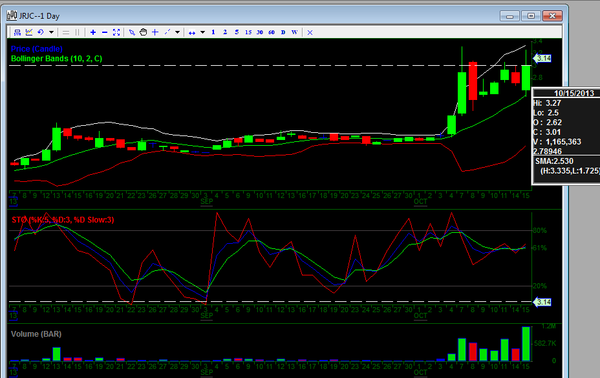
Task: Click the 'SMA:2.530' value in data box
Action: [554, 161]
